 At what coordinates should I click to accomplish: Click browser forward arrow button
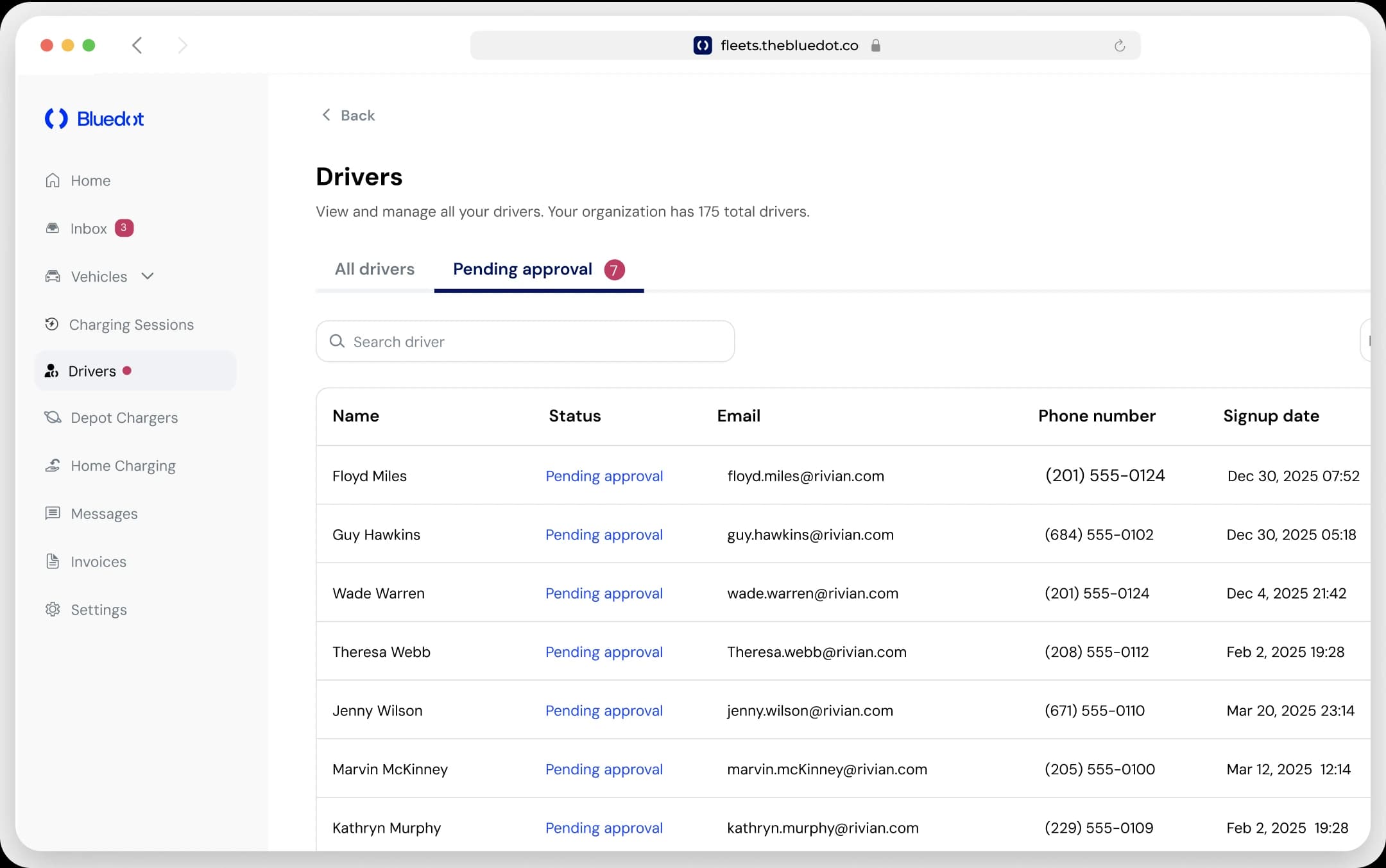coord(183,45)
